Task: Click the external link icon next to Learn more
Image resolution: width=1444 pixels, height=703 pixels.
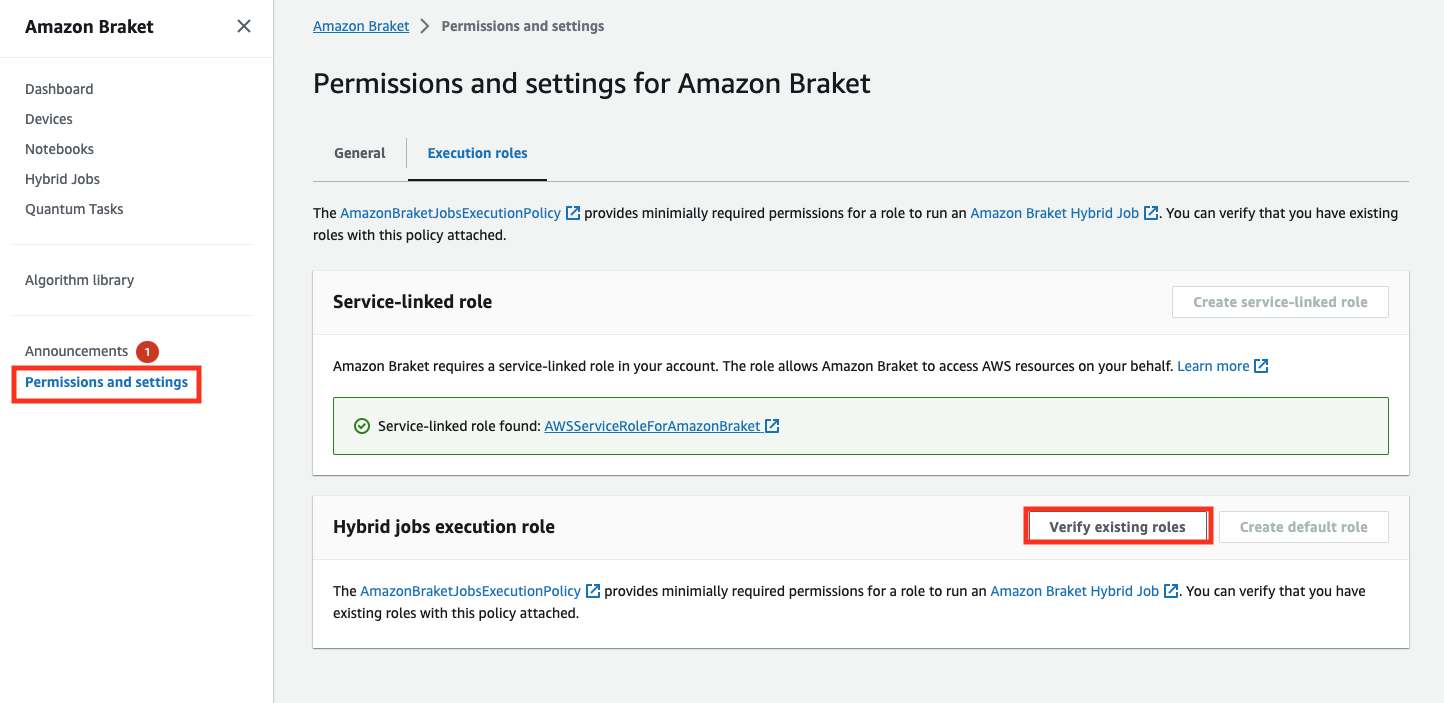Action: click(x=1263, y=365)
